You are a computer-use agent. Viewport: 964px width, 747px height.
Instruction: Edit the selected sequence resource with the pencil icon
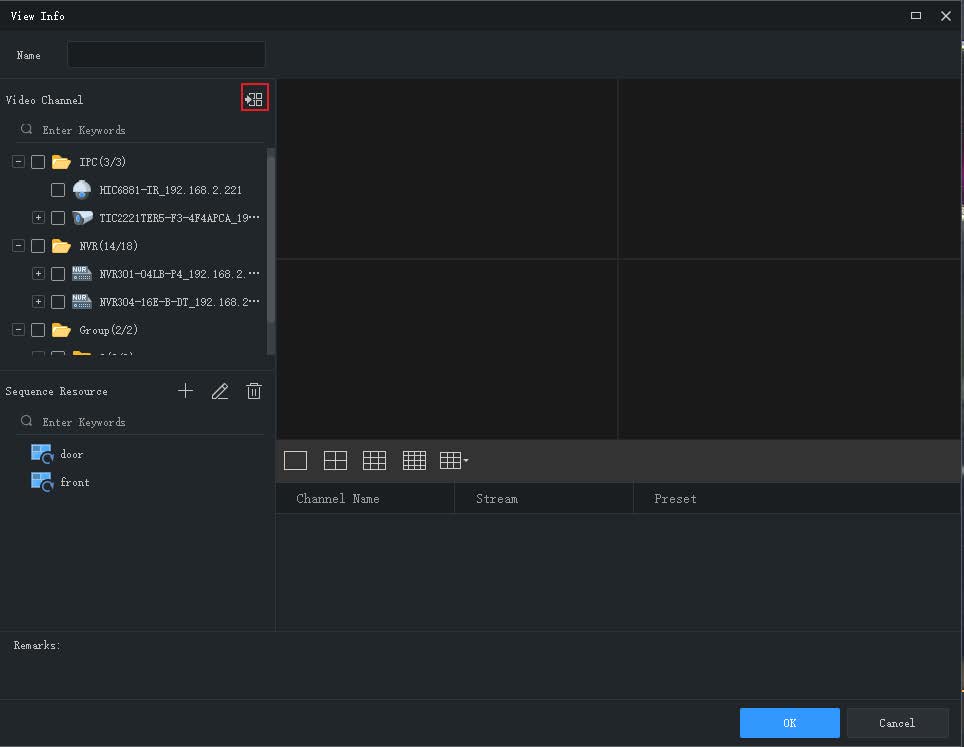coord(219,391)
